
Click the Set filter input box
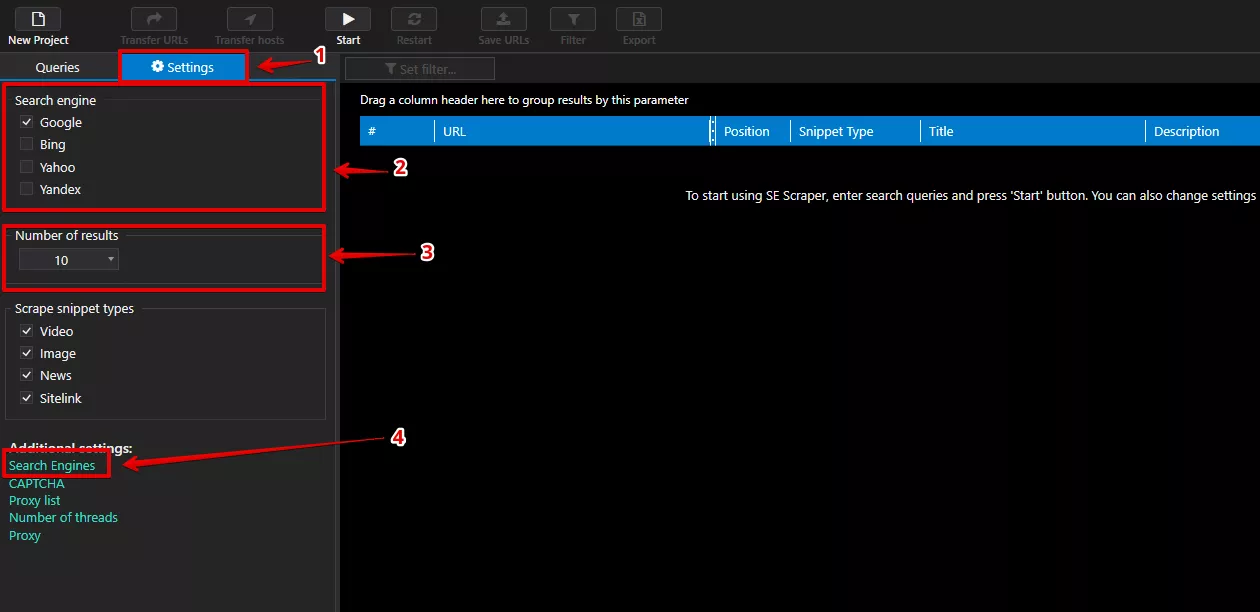pyautogui.click(x=420, y=69)
